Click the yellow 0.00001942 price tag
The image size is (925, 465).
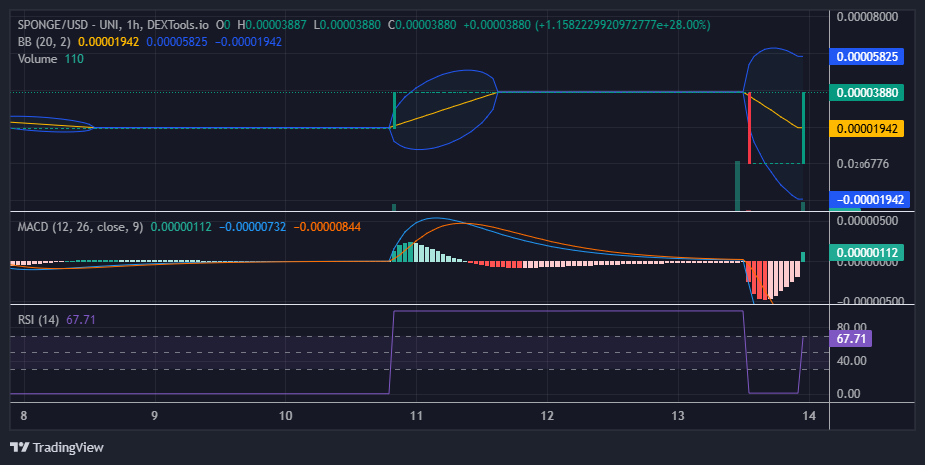pos(867,129)
